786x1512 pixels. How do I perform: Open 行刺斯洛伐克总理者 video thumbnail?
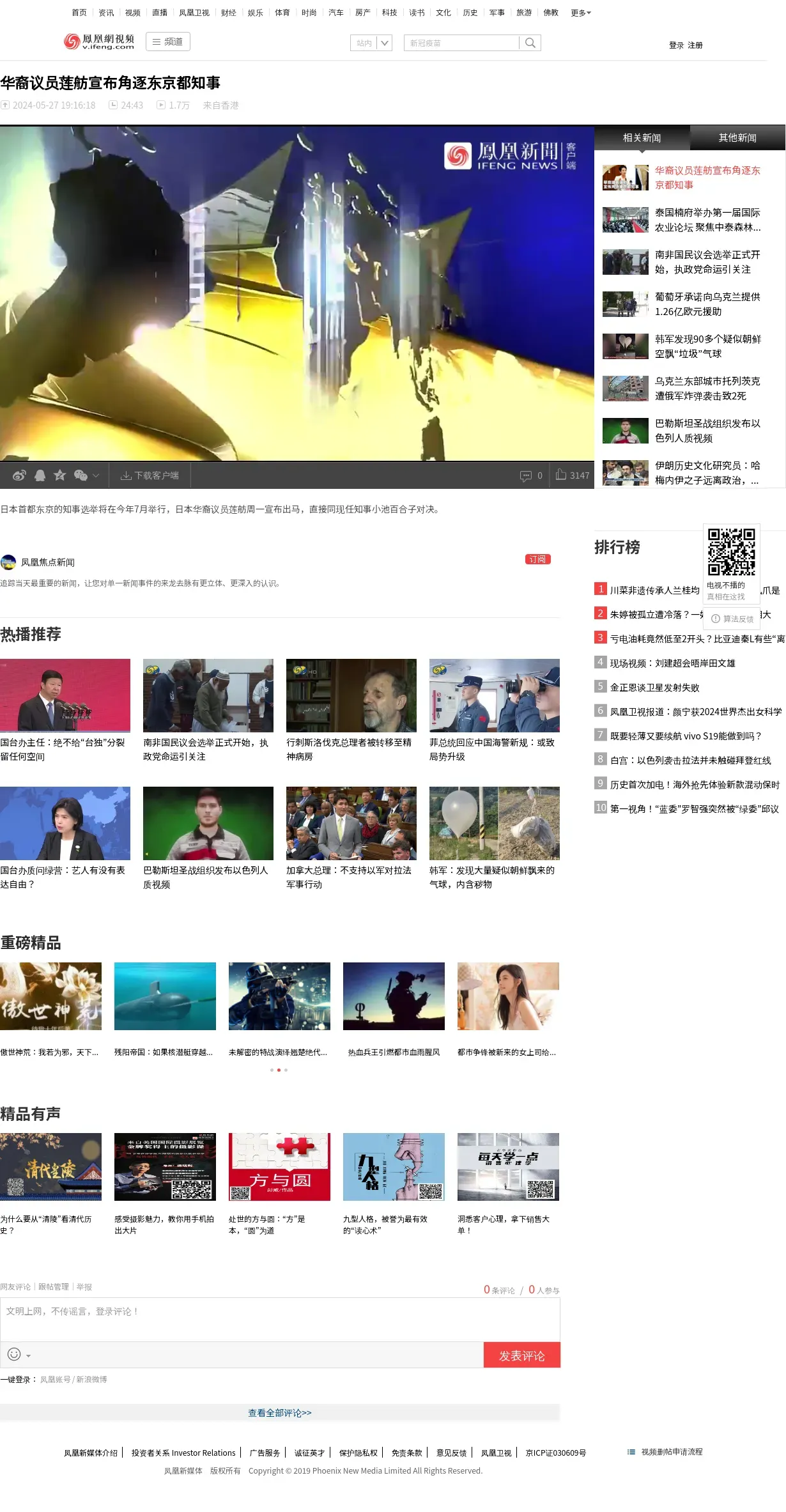click(351, 695)
